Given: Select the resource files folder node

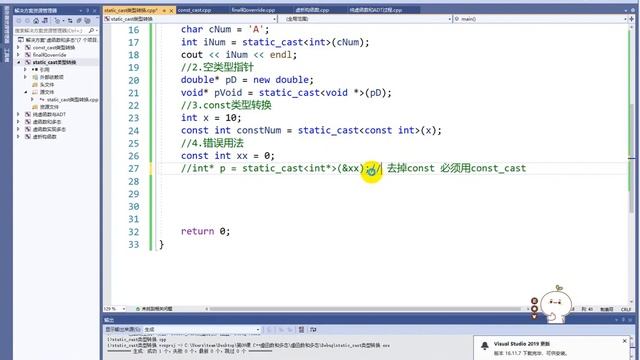Looking at the screenshot, I should (x=45, y=107).
